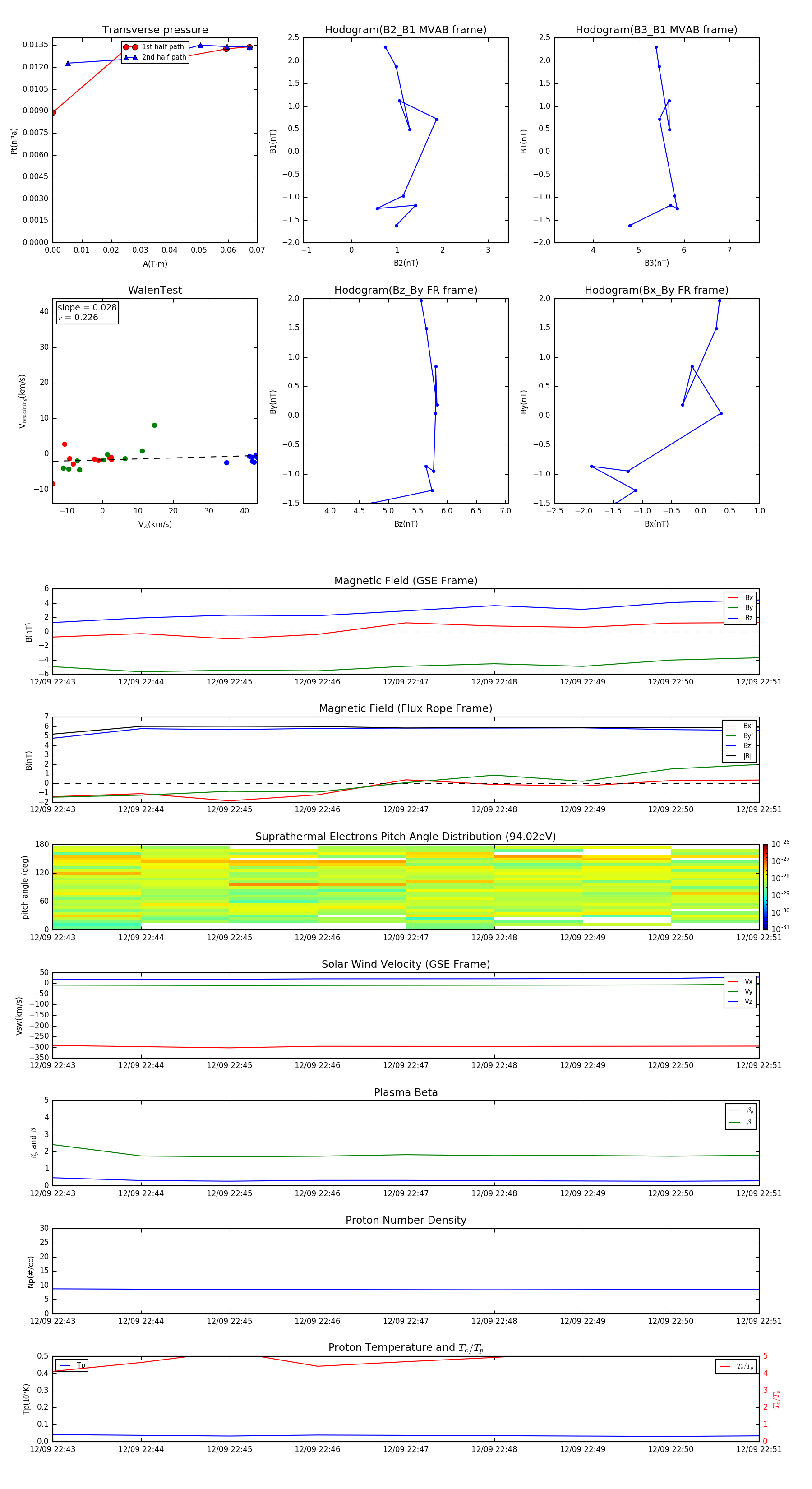Image resolution: width=812 pixels, height=1489 pixels.
Task: Click 'By' legend entry in GSE magnetic field plot
Action: click(x=740, y=607)
